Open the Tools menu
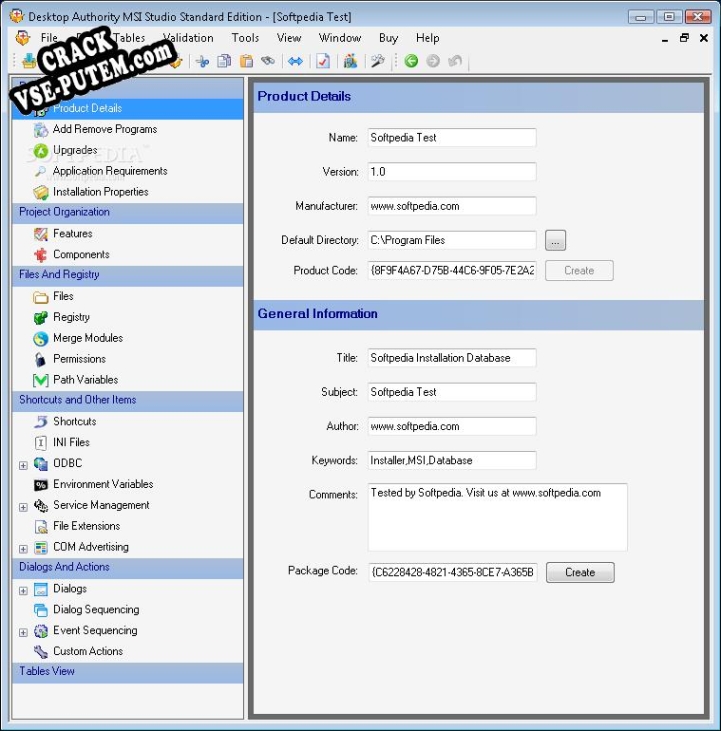 245,38
